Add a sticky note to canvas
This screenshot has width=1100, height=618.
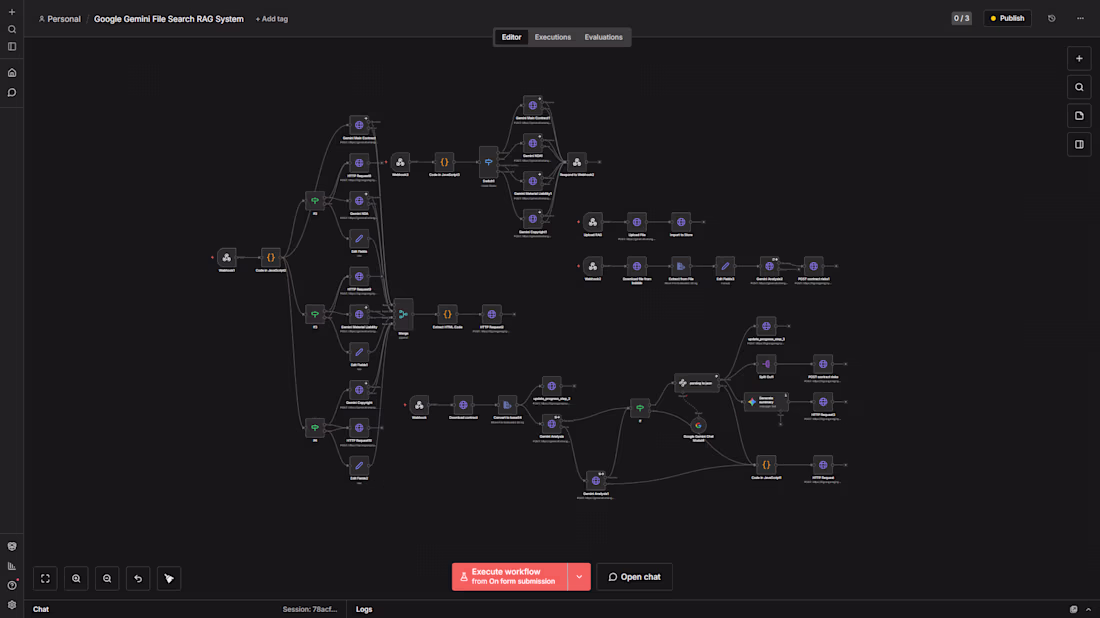coord(1079,116)
